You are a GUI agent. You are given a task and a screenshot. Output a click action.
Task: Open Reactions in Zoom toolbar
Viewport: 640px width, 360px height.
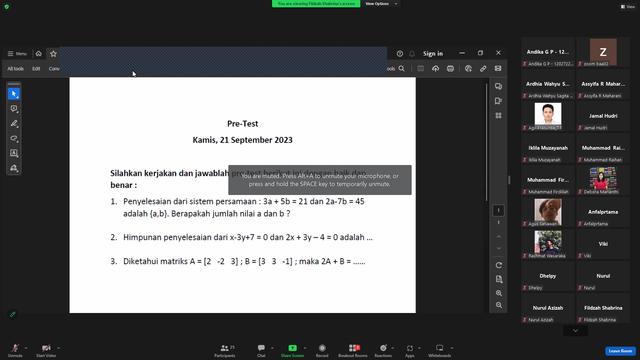click(x=383, y=350)
